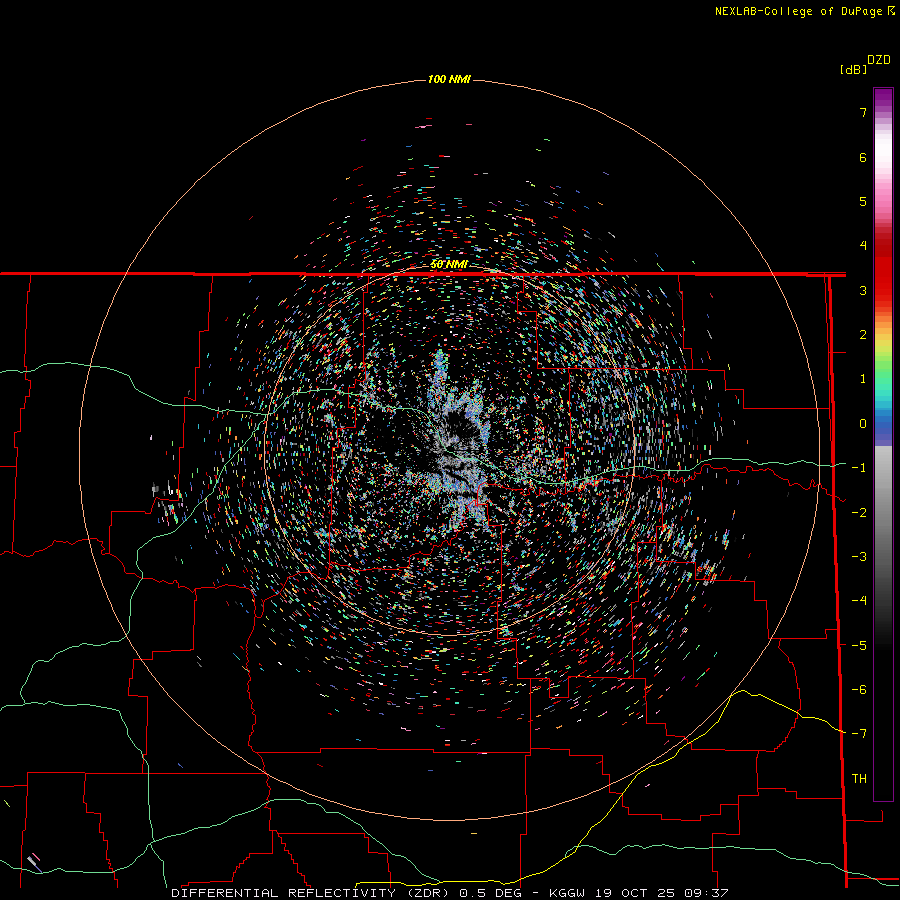Click the 3 value on color scale
The height and width of the screenshot is (900, 900).
point(863,290)
